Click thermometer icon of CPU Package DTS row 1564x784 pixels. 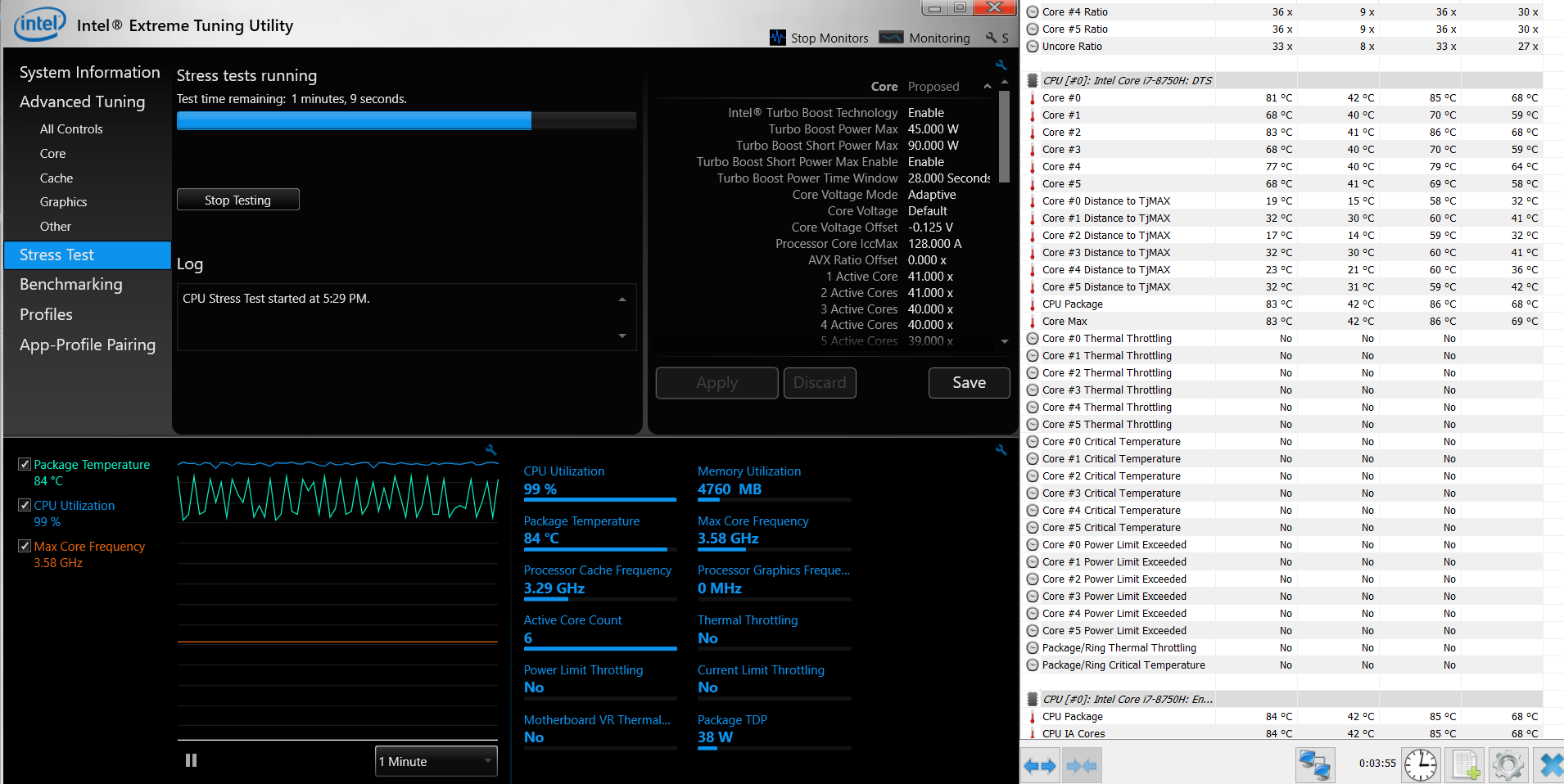[1033, 304]
